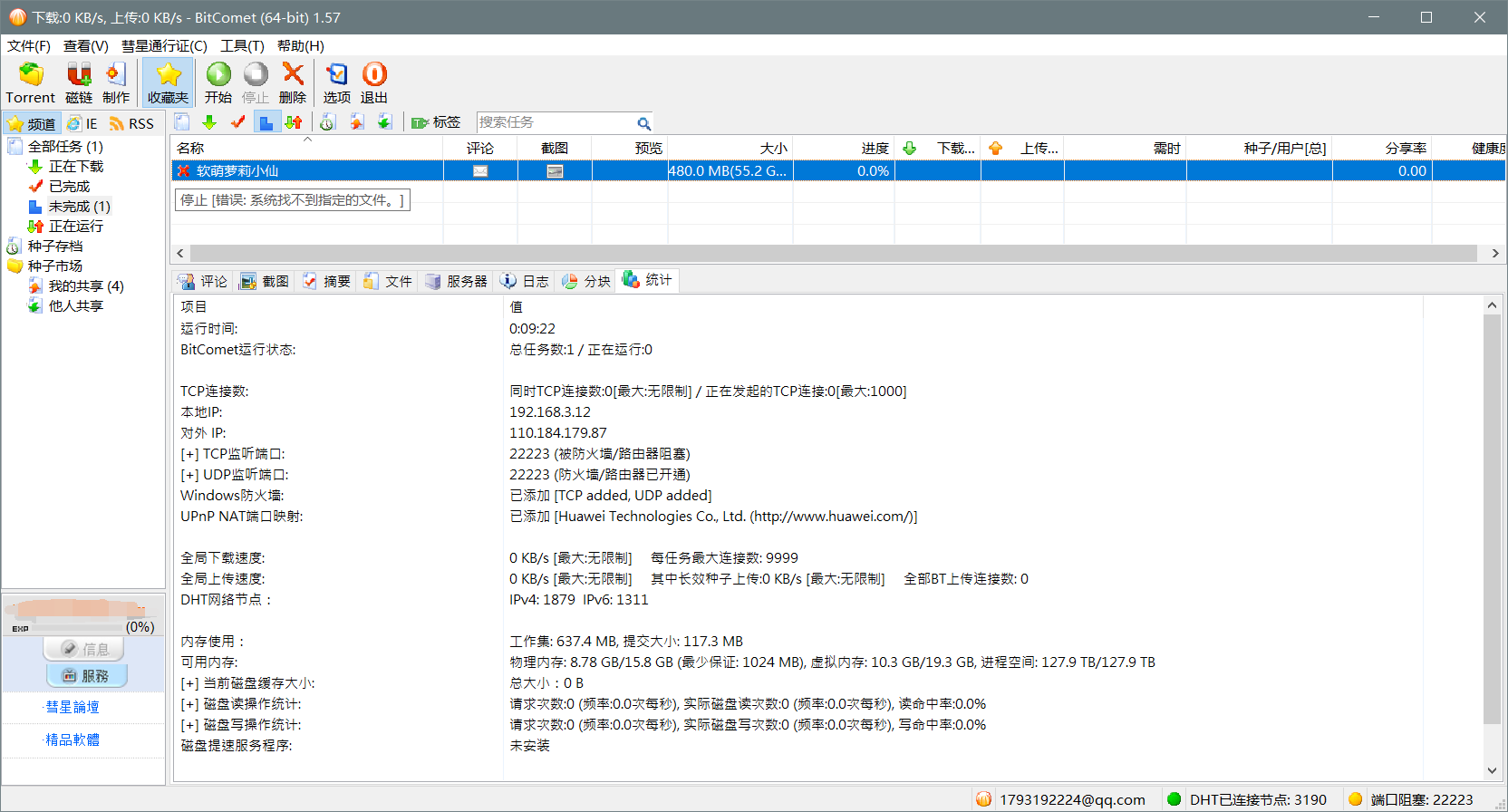Toggle the 收藏夹 favorites panel

pos(168,82)
